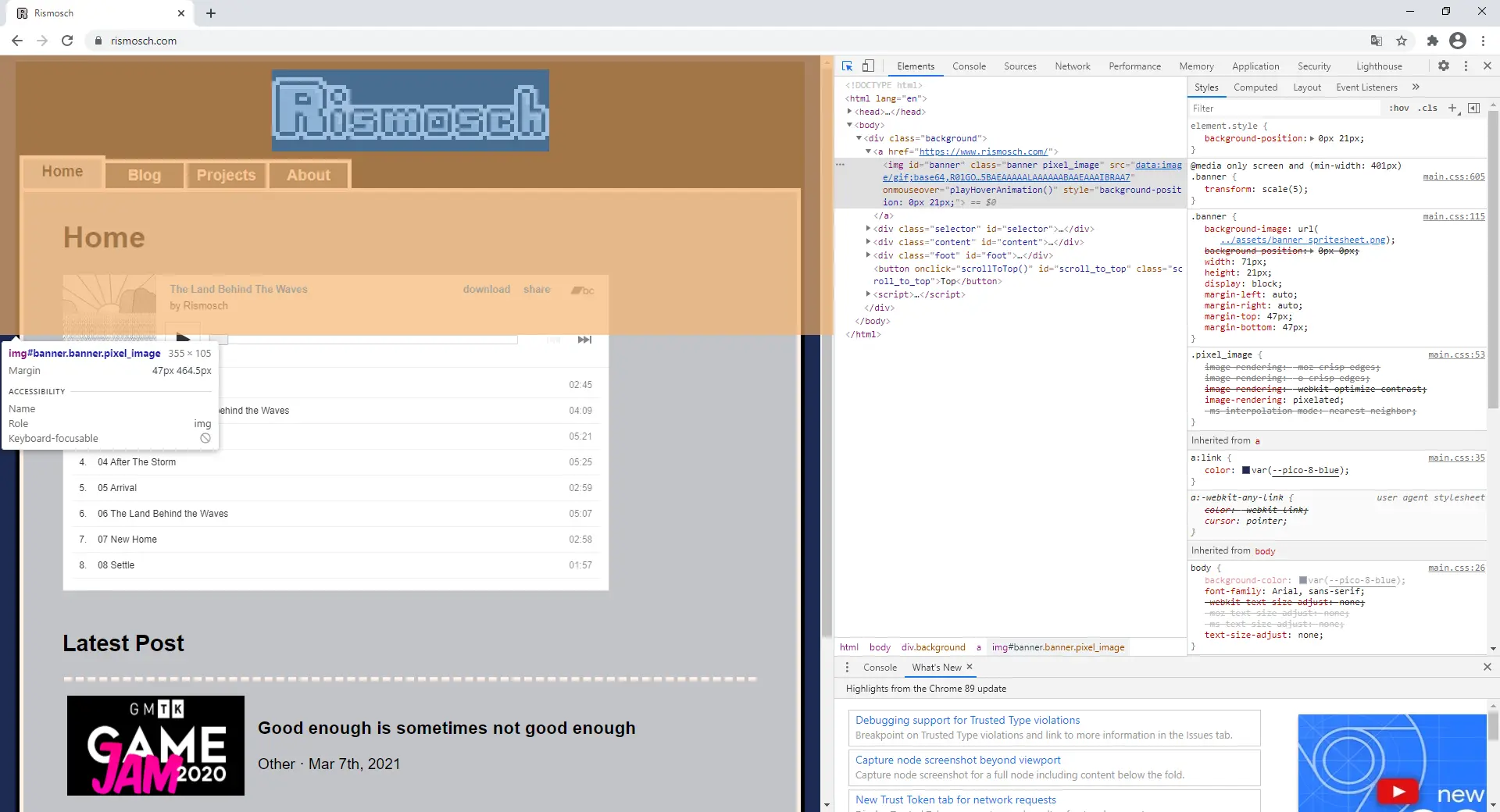This screenshot has width=1500, height=812.
Task: Toggle the computed styles sidebar icon
Action: 1473,108
